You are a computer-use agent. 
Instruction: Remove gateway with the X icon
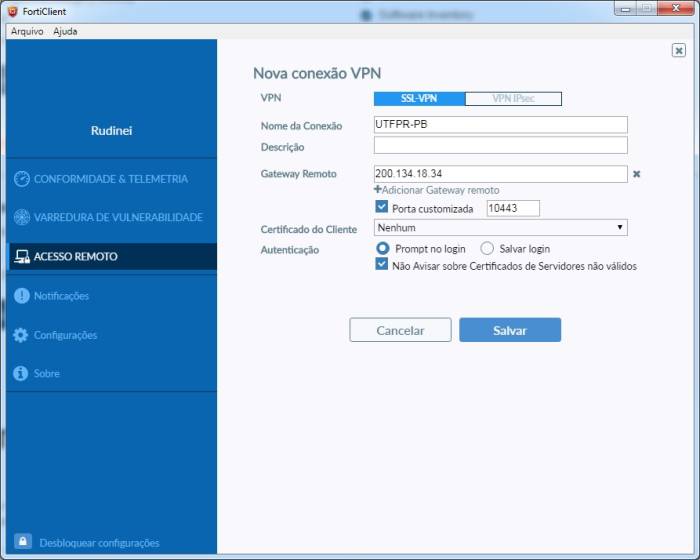point(637,174)
